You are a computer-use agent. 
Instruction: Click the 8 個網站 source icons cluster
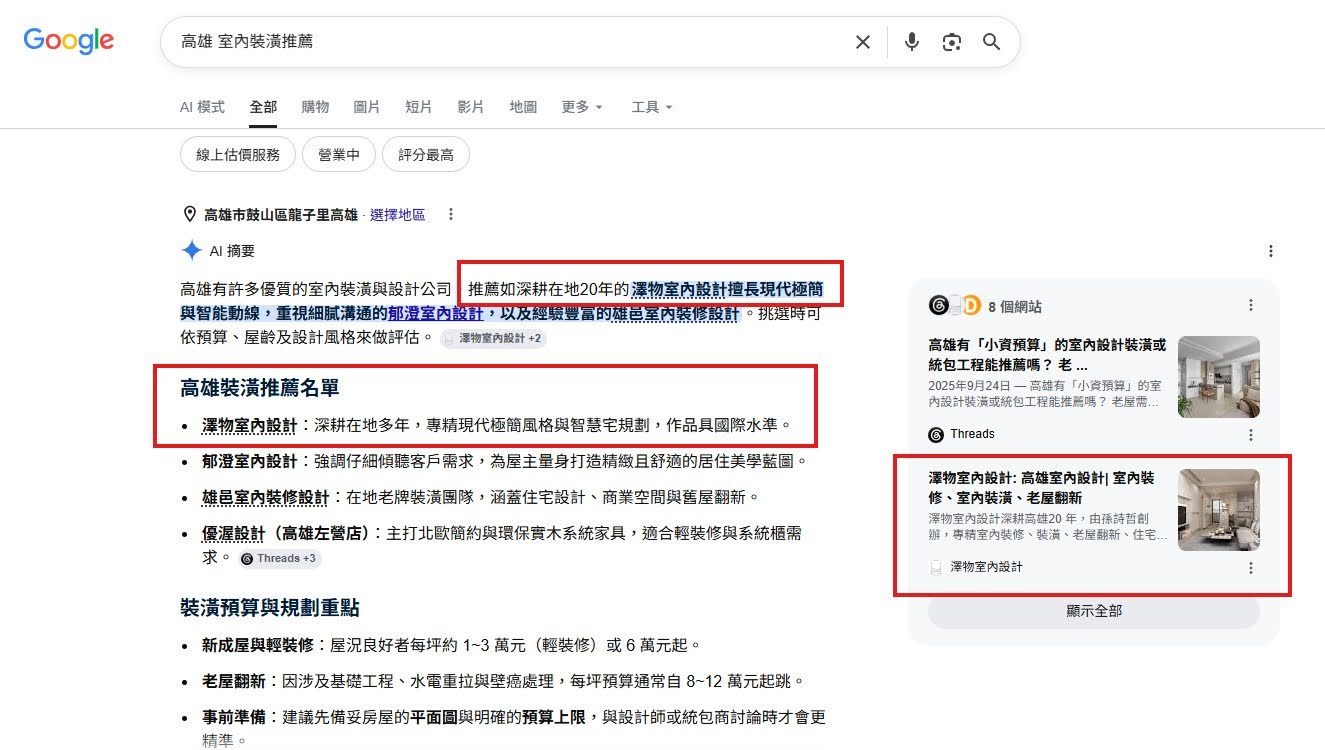click(x=953, y=305)
